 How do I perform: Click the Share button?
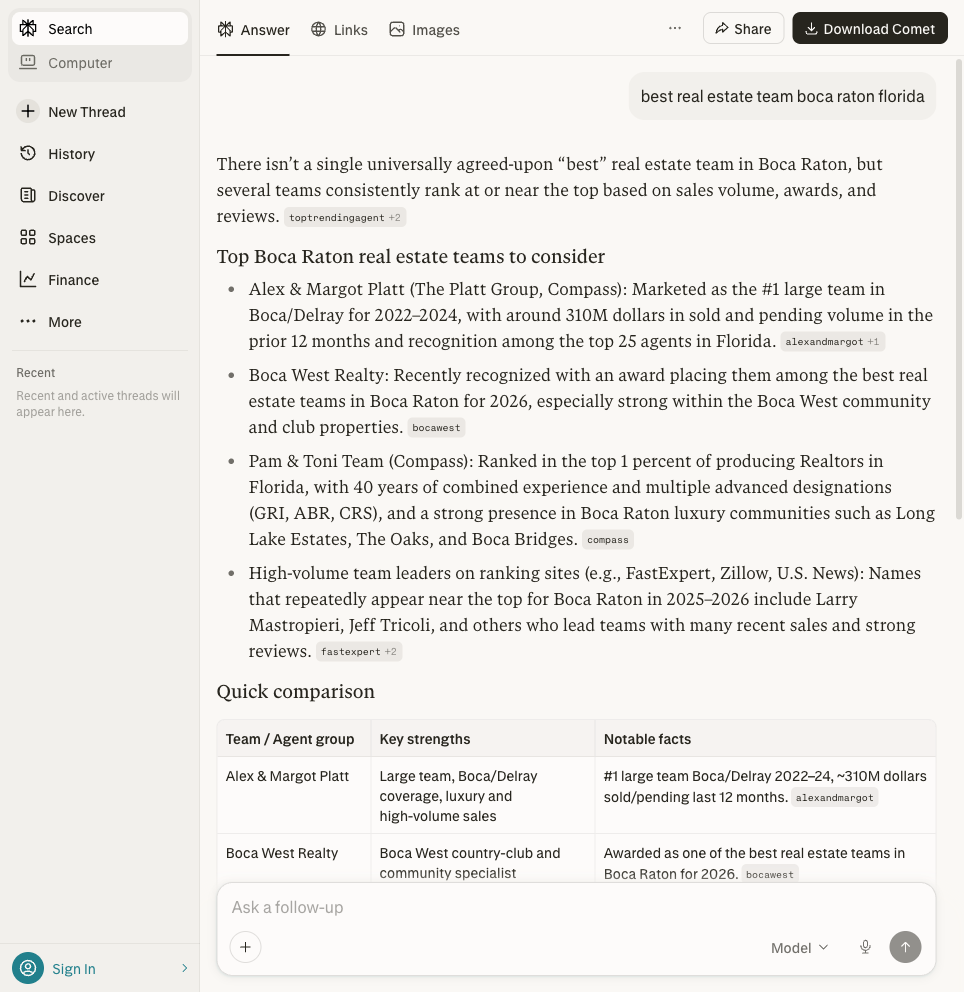click(743, 28)
